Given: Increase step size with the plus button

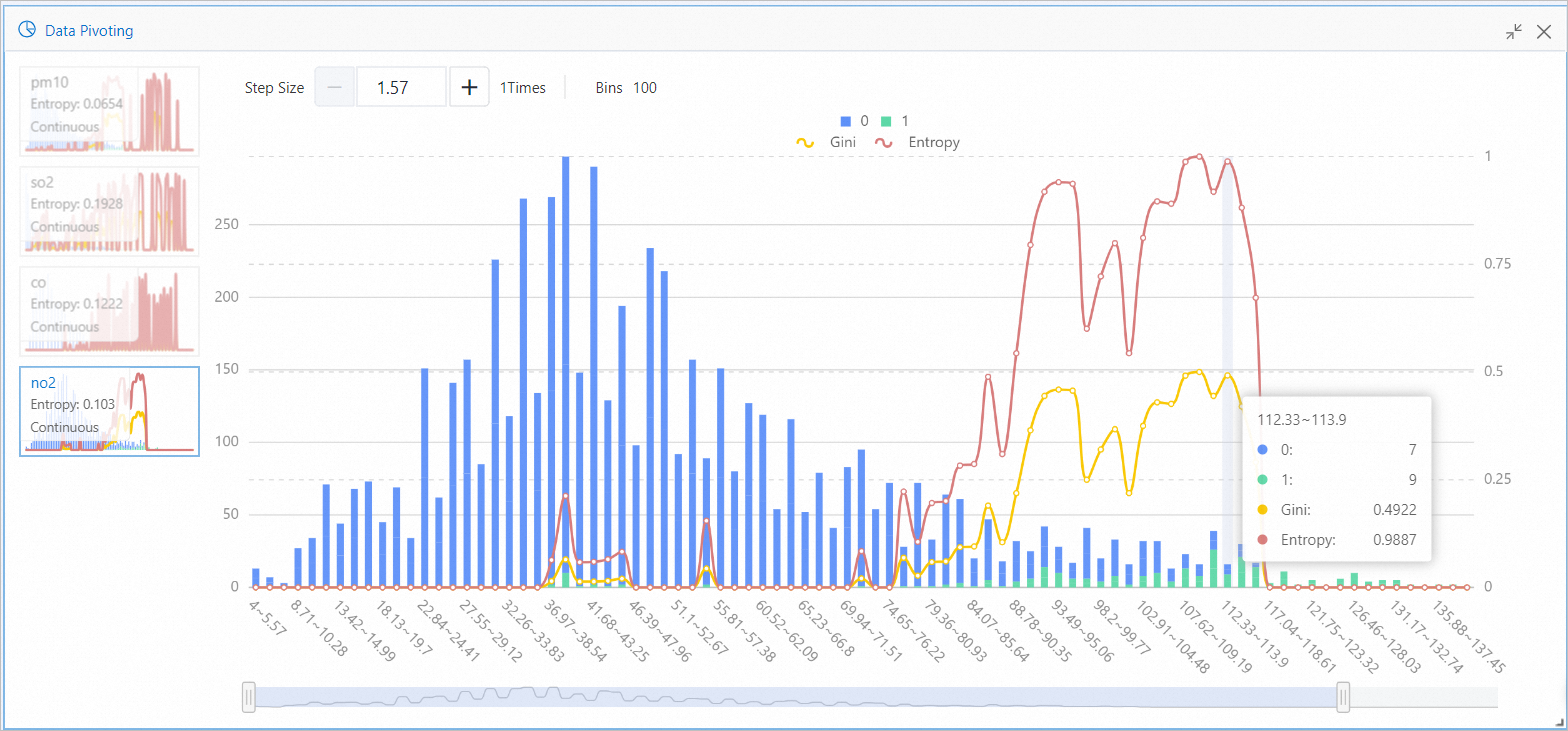Looking at the screenshot, I should [469, 87].
